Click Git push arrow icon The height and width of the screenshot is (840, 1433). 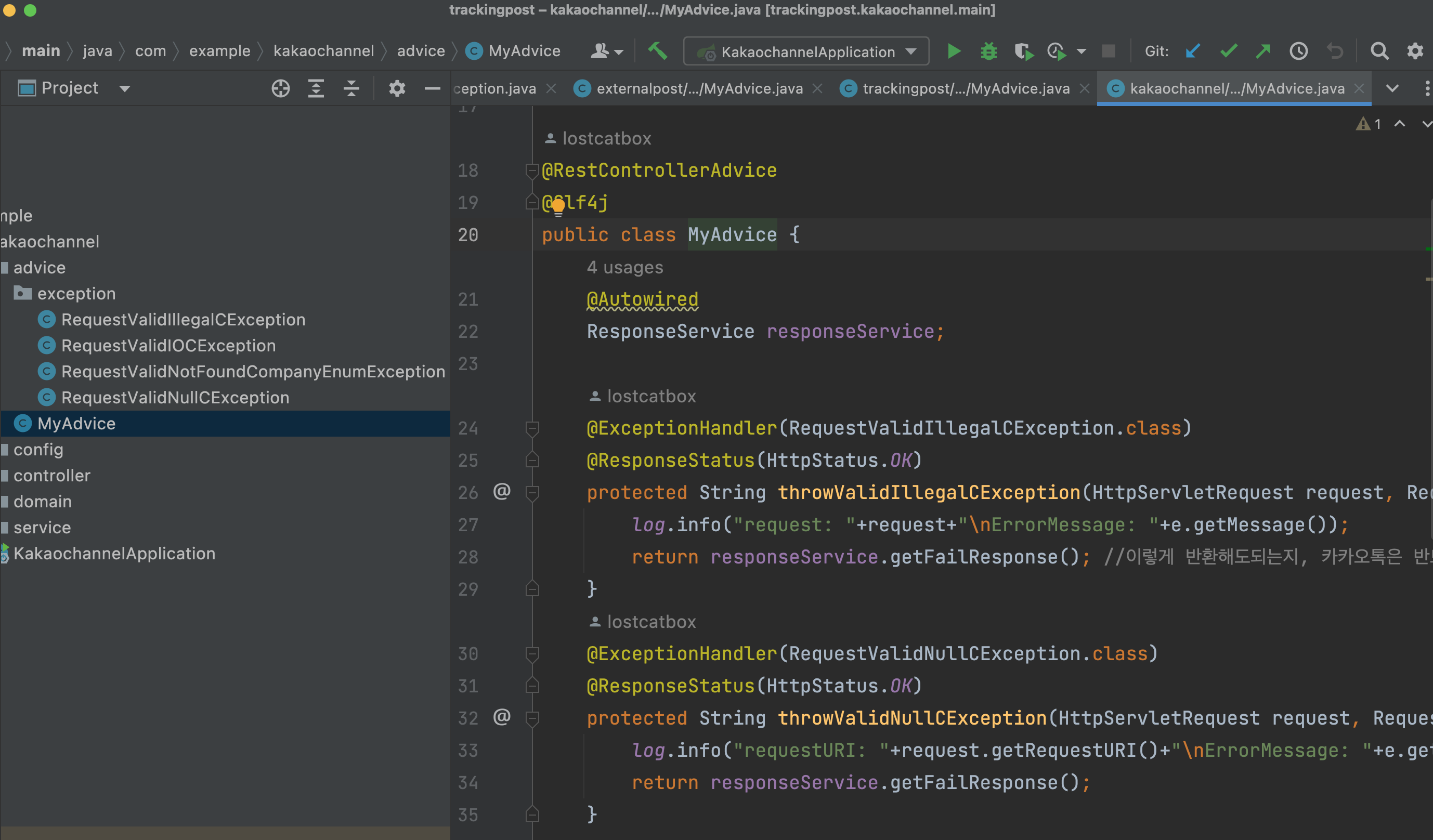1263,51
